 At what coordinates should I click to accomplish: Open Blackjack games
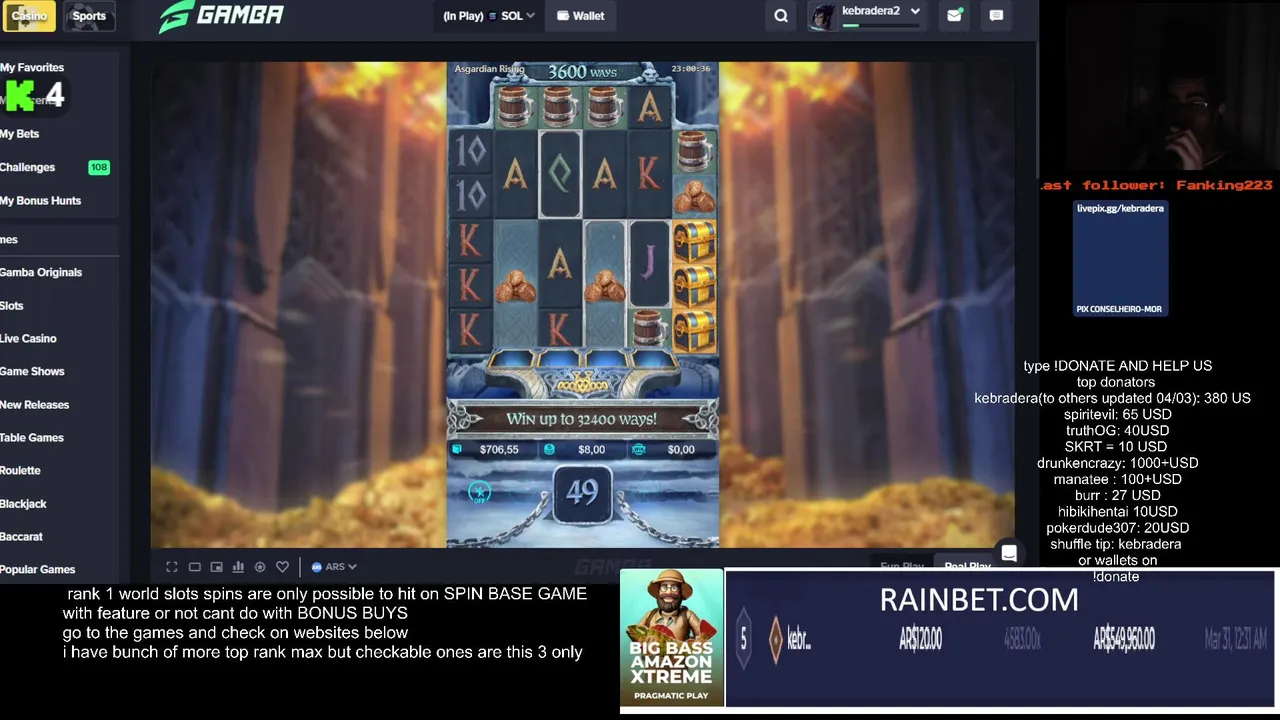(24, 504)
